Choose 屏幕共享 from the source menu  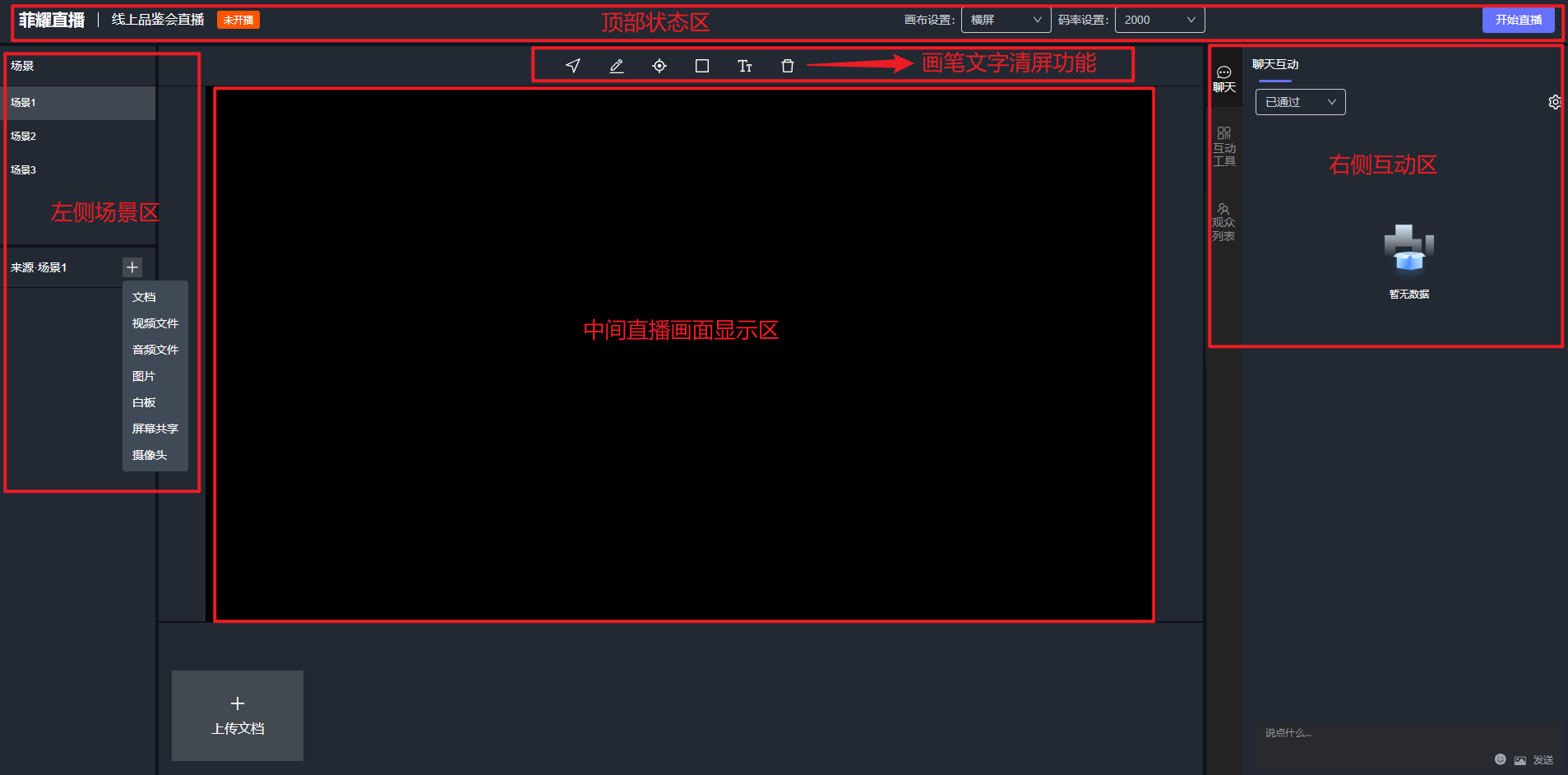[x=155, y=429]
